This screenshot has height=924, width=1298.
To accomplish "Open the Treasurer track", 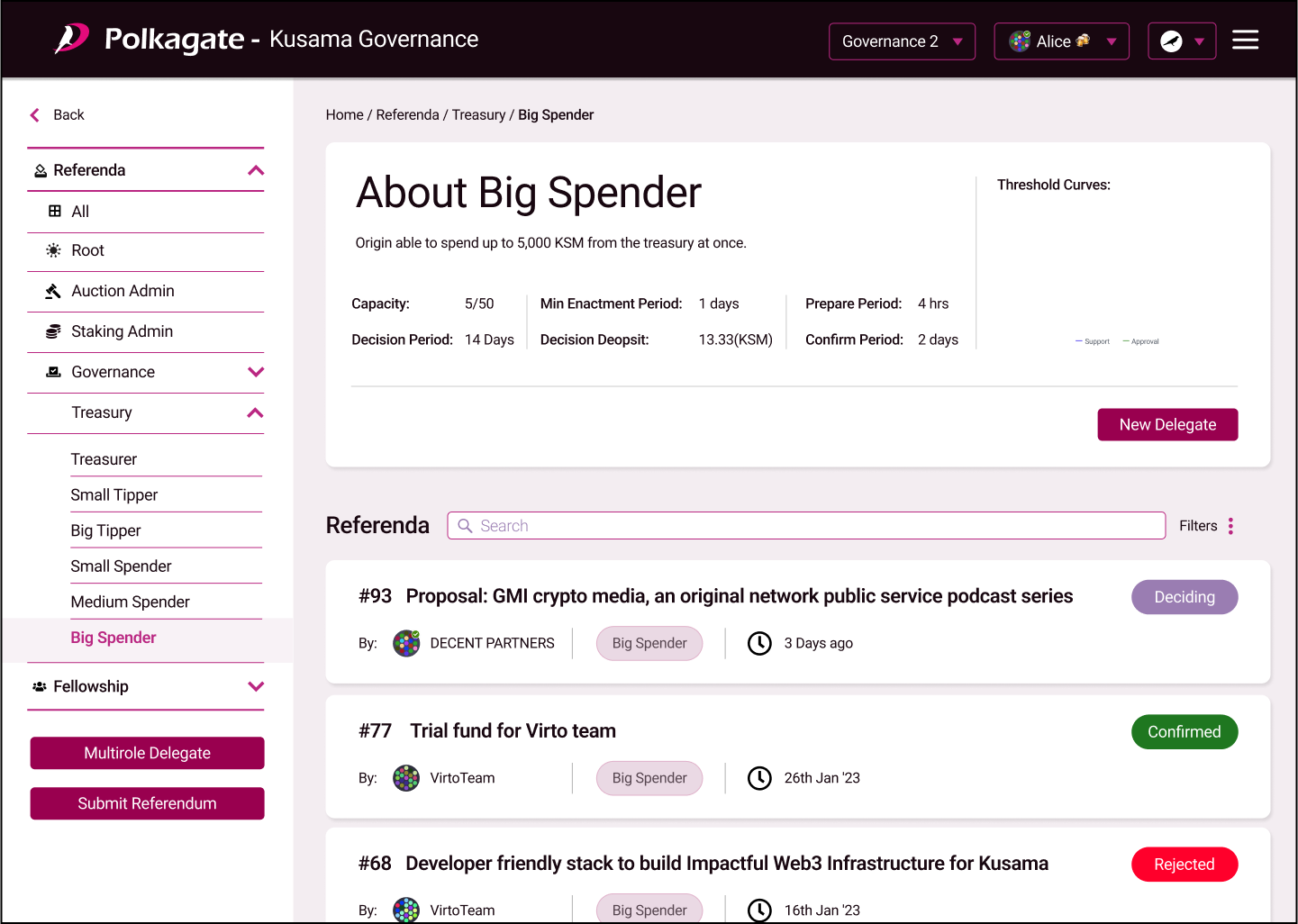I will [104, 459].
